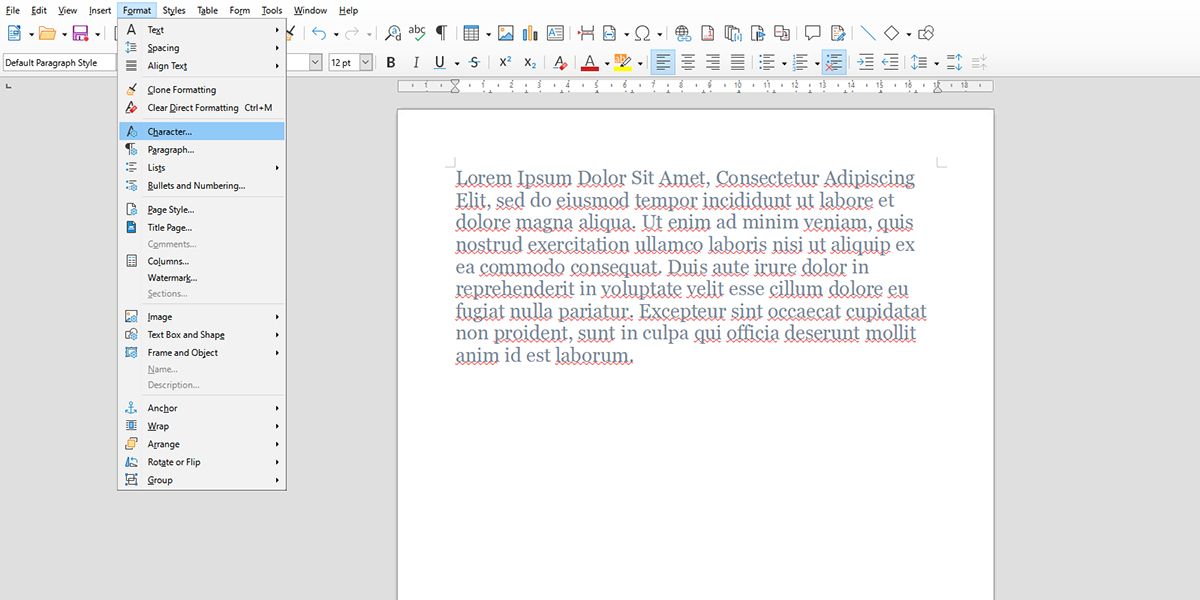Enable superscript formatting
This screenshot has width=1200, height=600.
(x=504, y=62)
